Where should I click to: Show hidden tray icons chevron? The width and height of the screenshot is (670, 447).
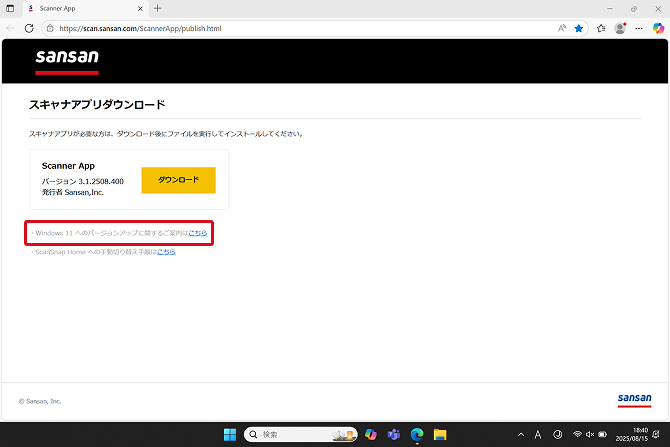coord(521,435)
